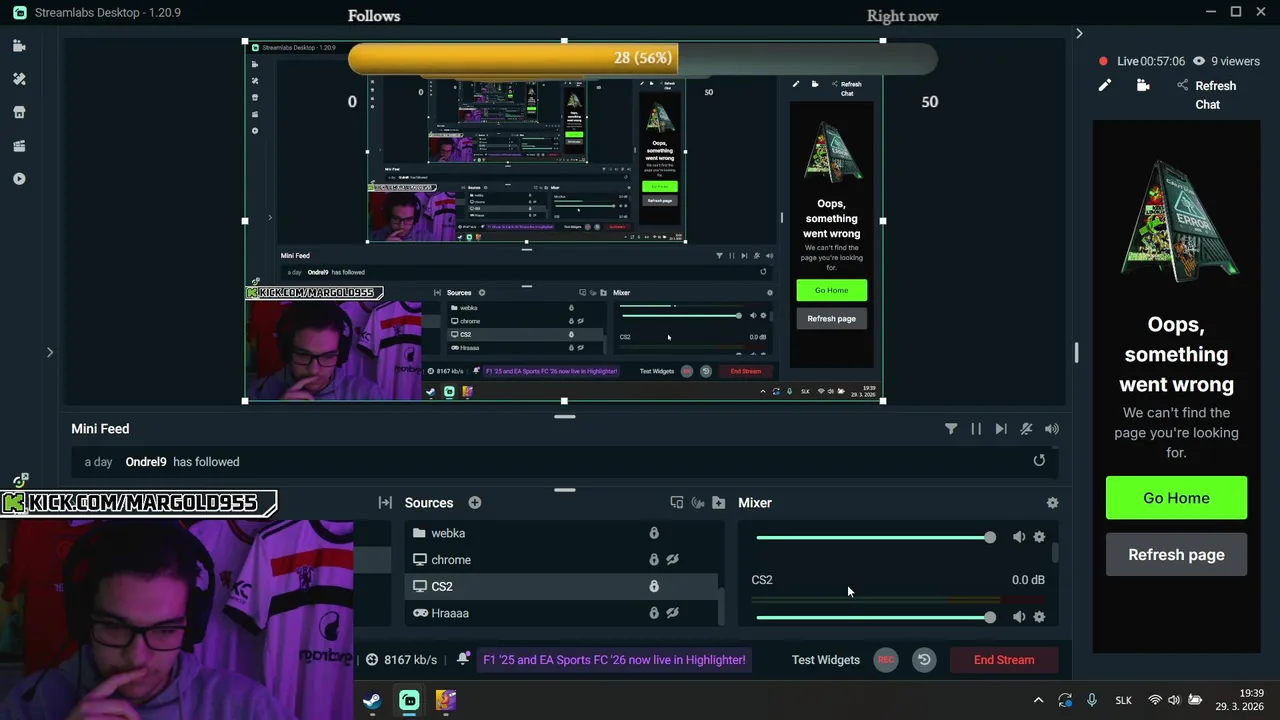Image resolution: width=1280 pixels, height=720 pixels.
Task: Collapse scenes panel using arrow icon beside Sources
Action: pyautogui.click(x=385, y=503)
